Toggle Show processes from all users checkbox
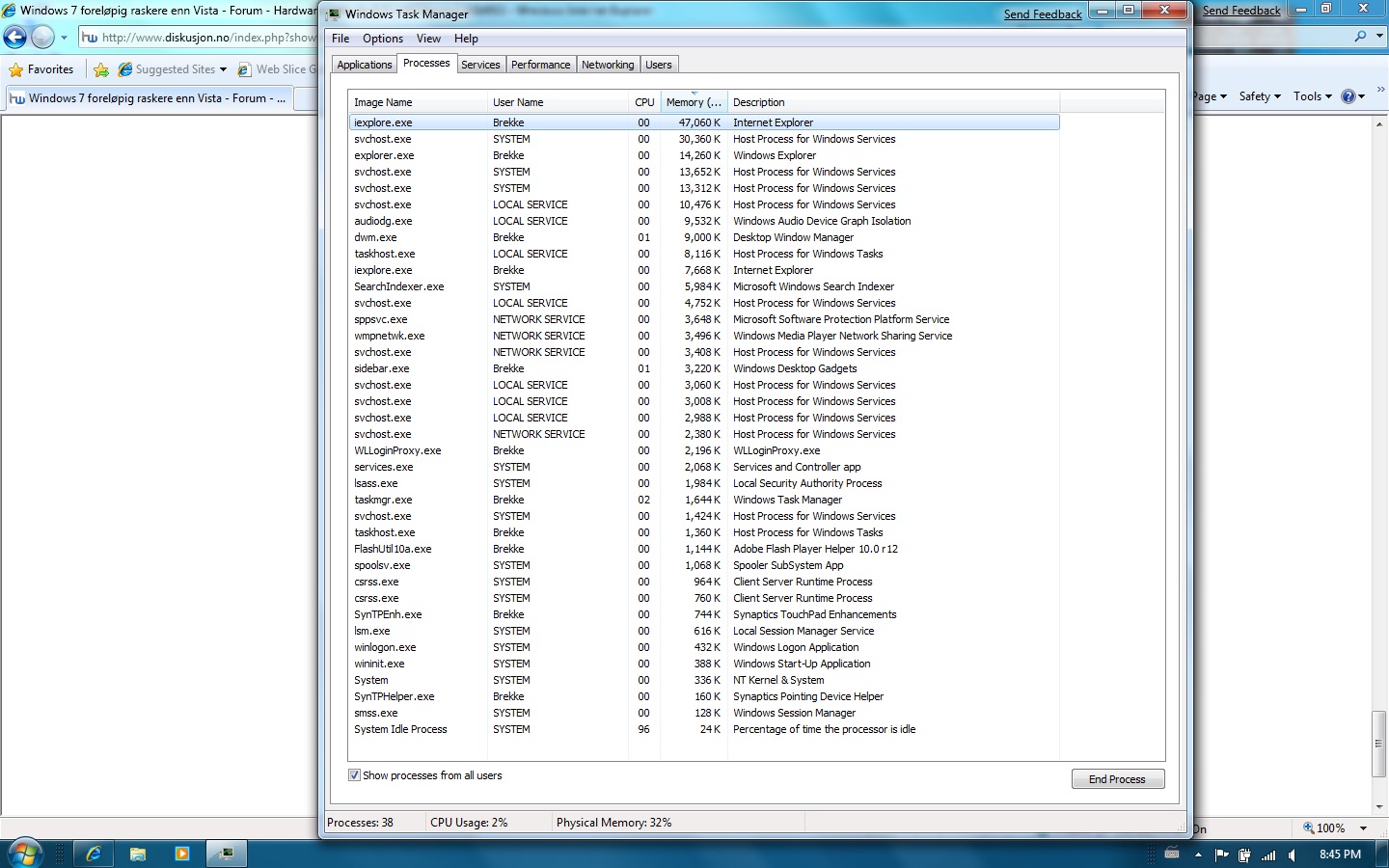Image resolution: width=1389 pixels, height=868 pixels. 354,775
